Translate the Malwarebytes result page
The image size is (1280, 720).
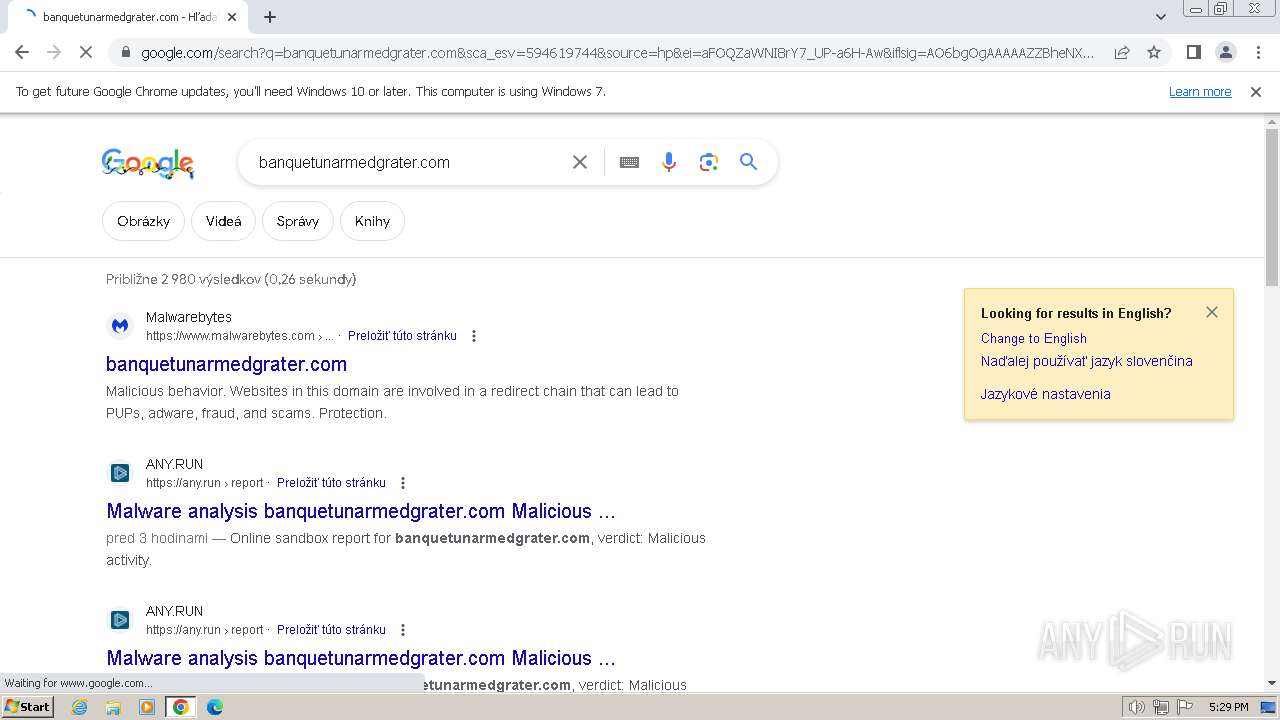pos(402,336)
